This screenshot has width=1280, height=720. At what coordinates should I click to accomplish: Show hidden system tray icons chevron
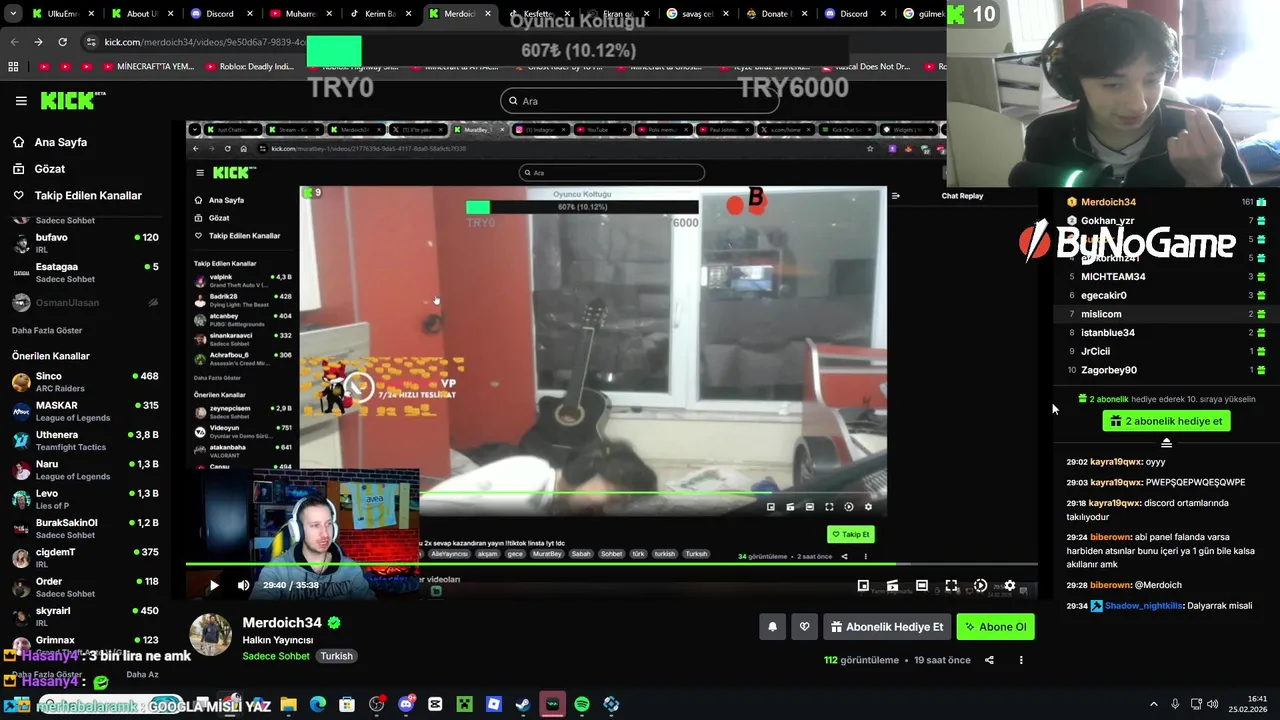1153,705
